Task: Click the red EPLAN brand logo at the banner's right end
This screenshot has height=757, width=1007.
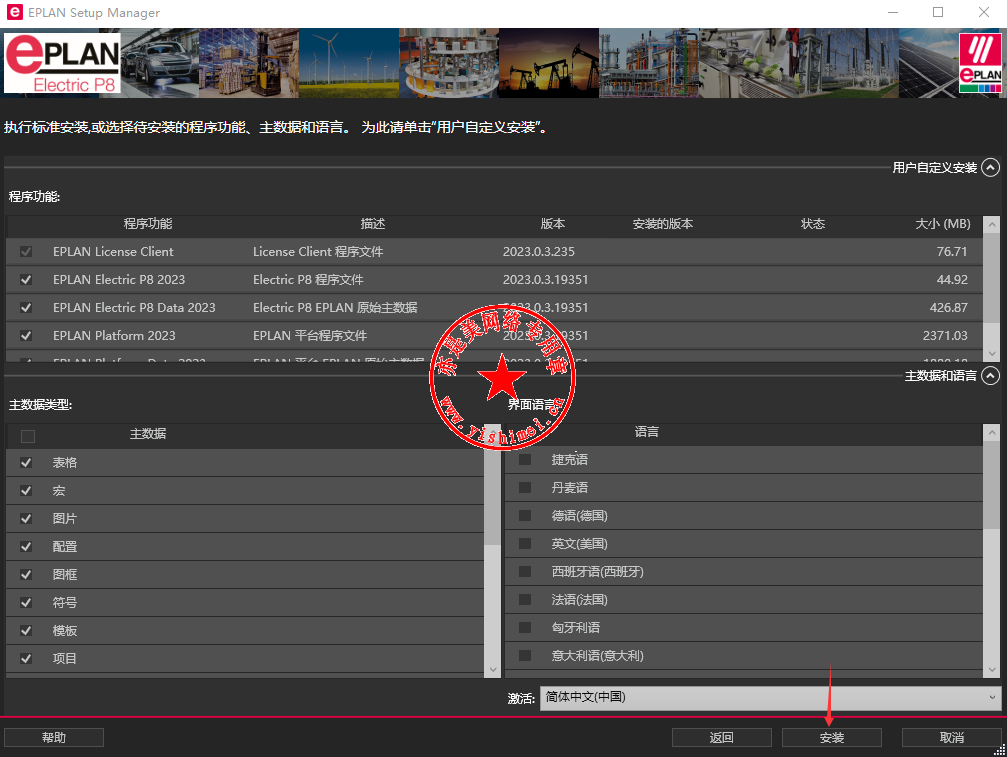Action: pos(980,63)
